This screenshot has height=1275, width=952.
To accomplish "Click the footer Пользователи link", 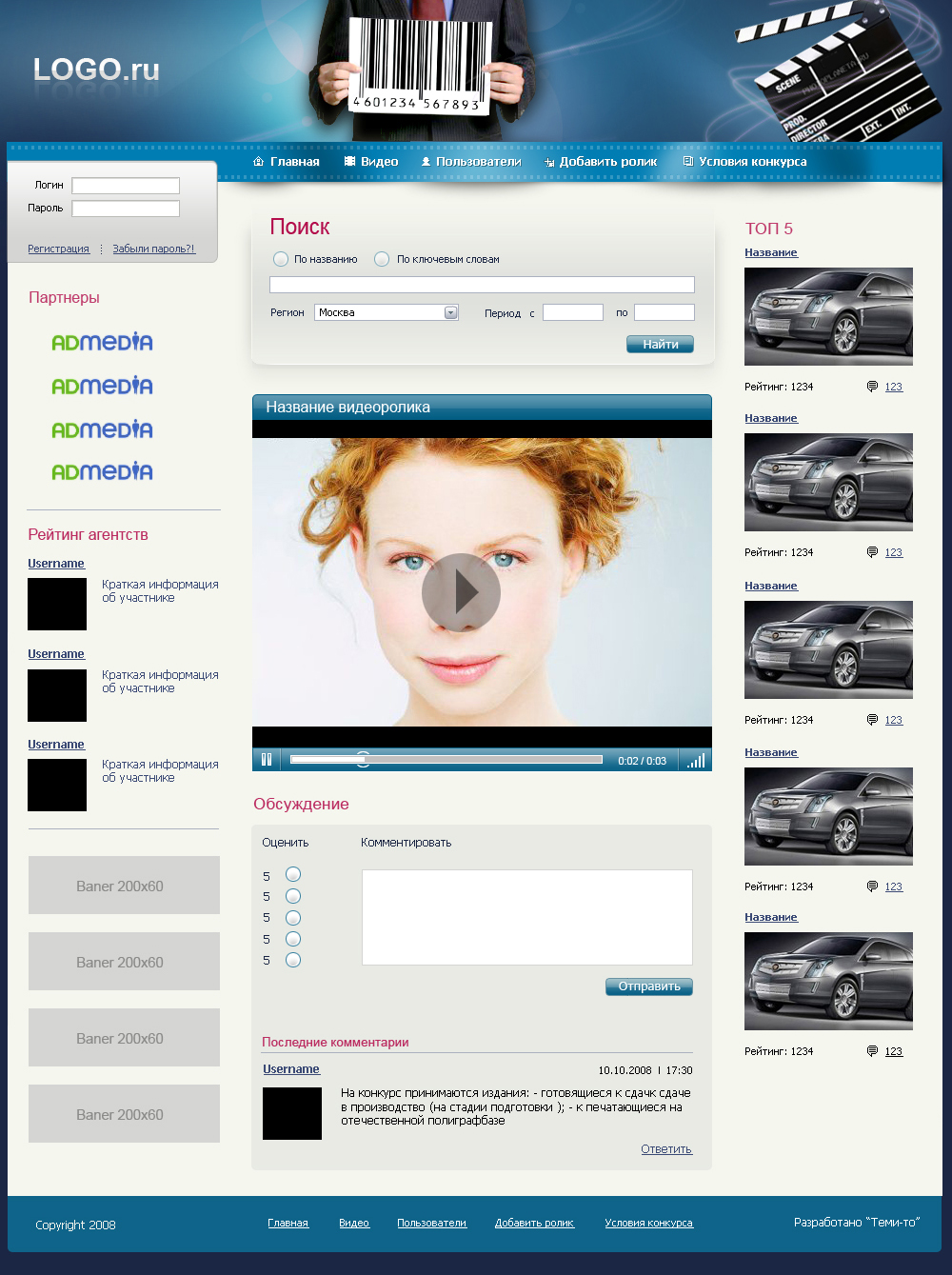I will pos(431,1223).
